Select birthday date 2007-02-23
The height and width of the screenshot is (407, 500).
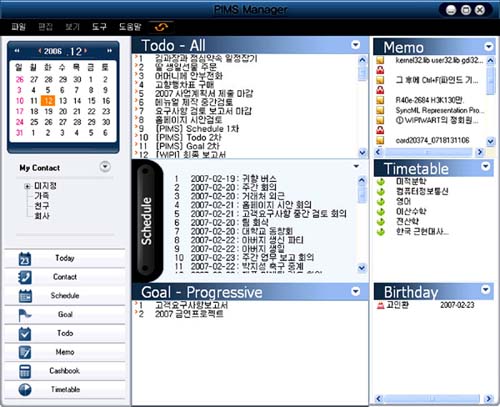(x=457, y=305)
